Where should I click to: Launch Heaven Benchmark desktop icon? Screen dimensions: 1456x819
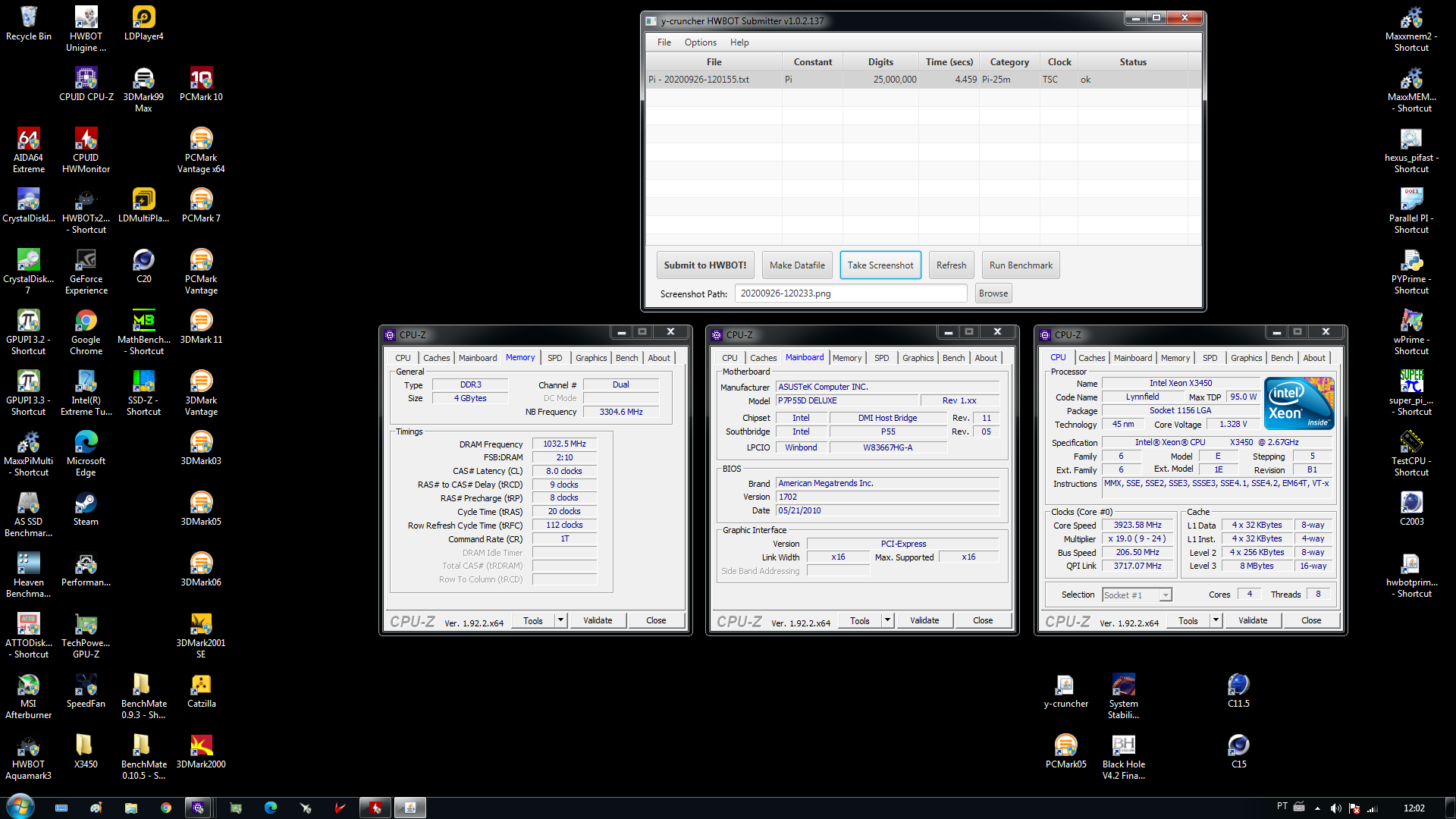(x=29, y=575)
